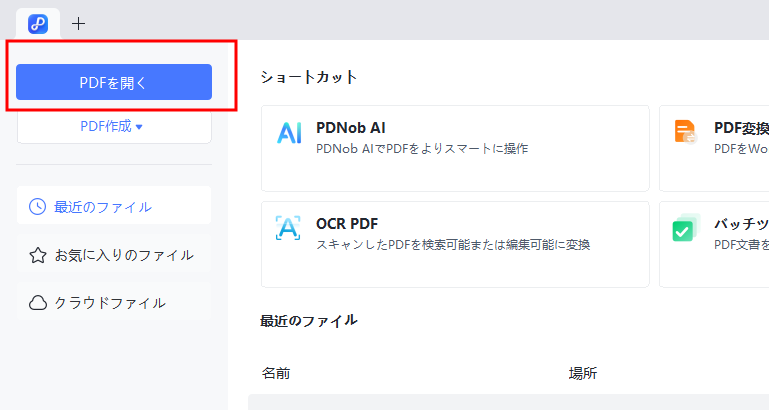Open the バッチ processing shortcut card

pyautogui.click(x=714, y=244)
